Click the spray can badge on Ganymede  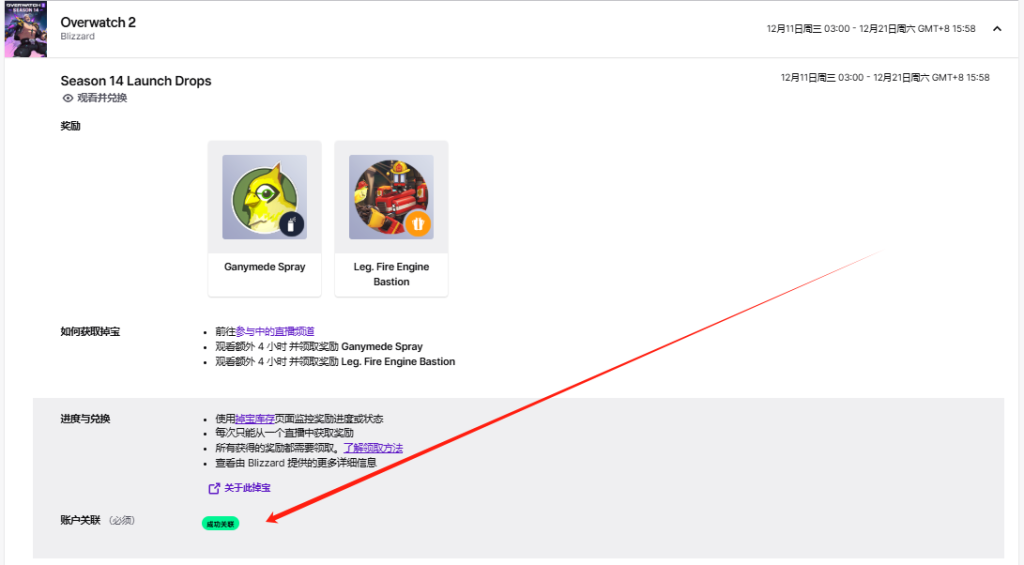click(291, 224)
